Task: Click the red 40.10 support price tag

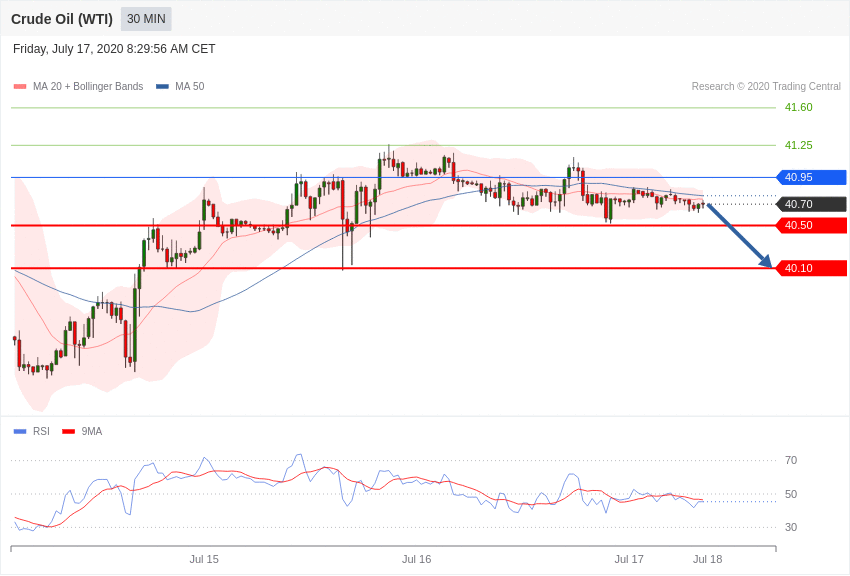Action: point(812,268)
